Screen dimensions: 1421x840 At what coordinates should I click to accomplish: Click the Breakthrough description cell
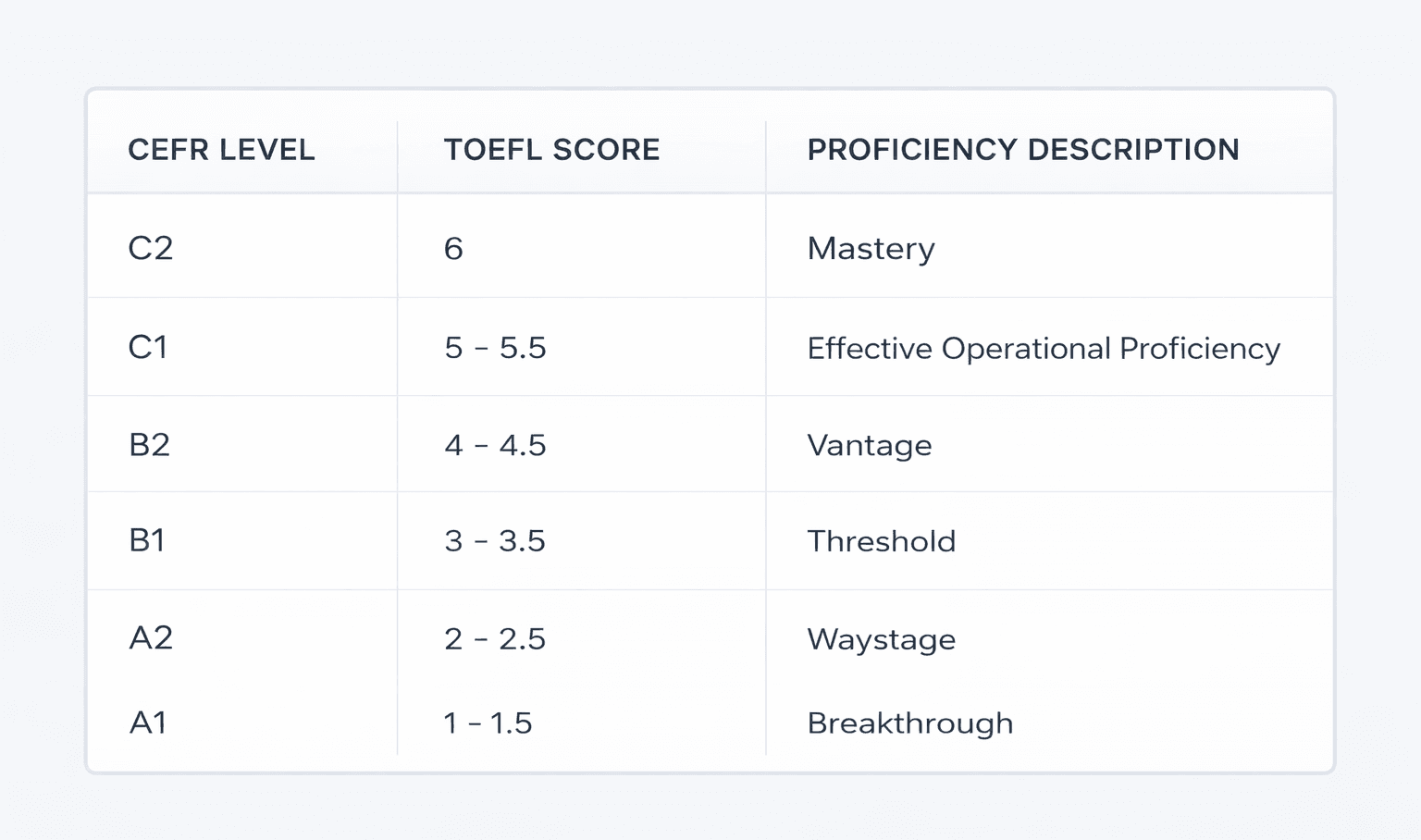point(909,723)
